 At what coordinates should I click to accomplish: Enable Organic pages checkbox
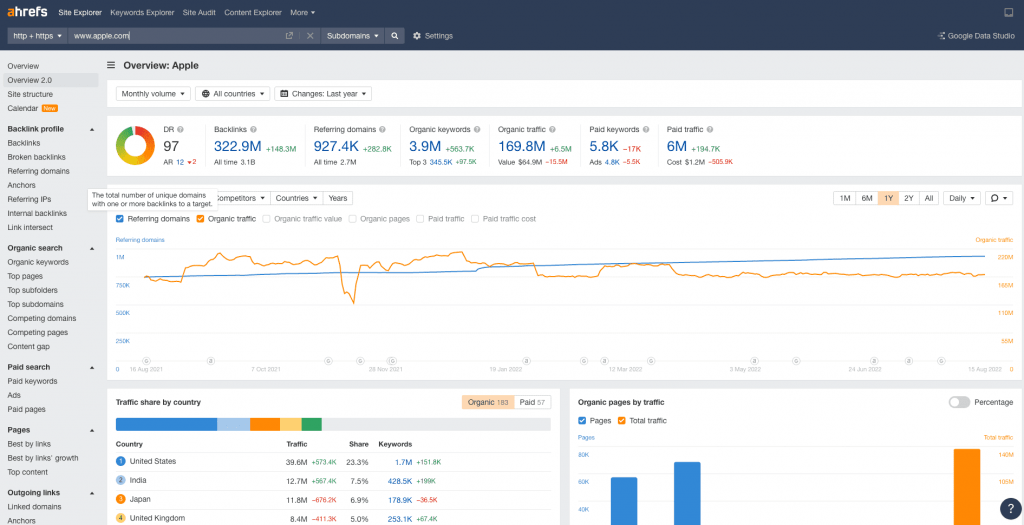coord(353,219)
